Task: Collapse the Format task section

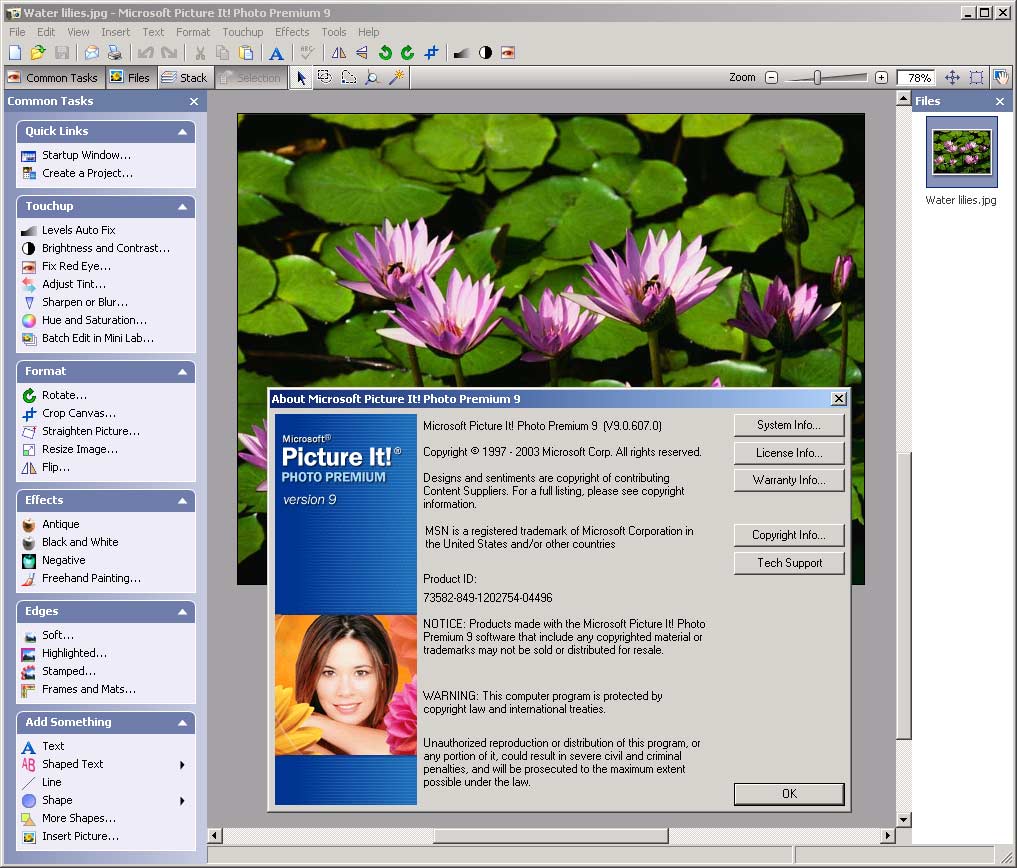Action: click(182, 372)
